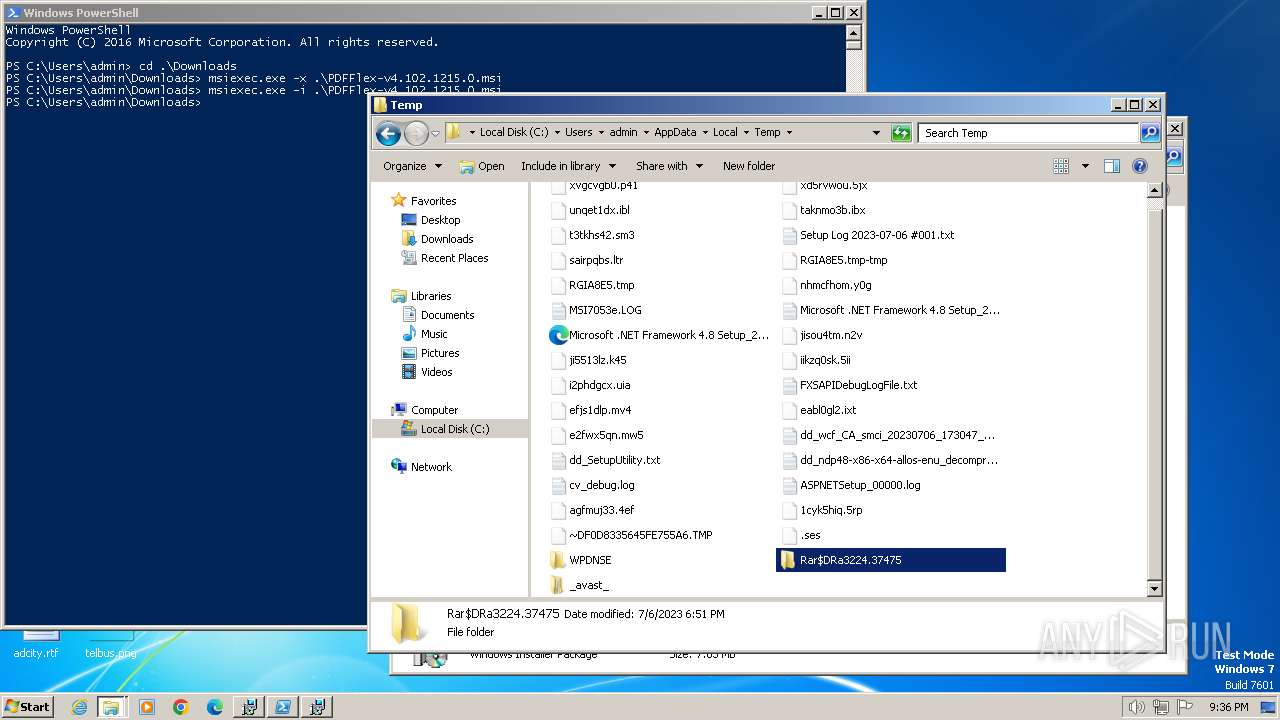Click the Search Temp input field
This screenshot has height=720, width=1280.
tap(1029, 132)
